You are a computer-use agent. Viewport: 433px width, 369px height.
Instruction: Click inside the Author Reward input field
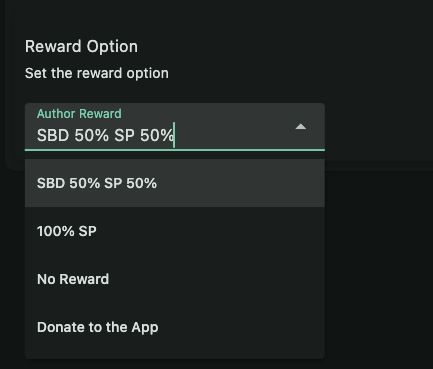pos(175,127)
